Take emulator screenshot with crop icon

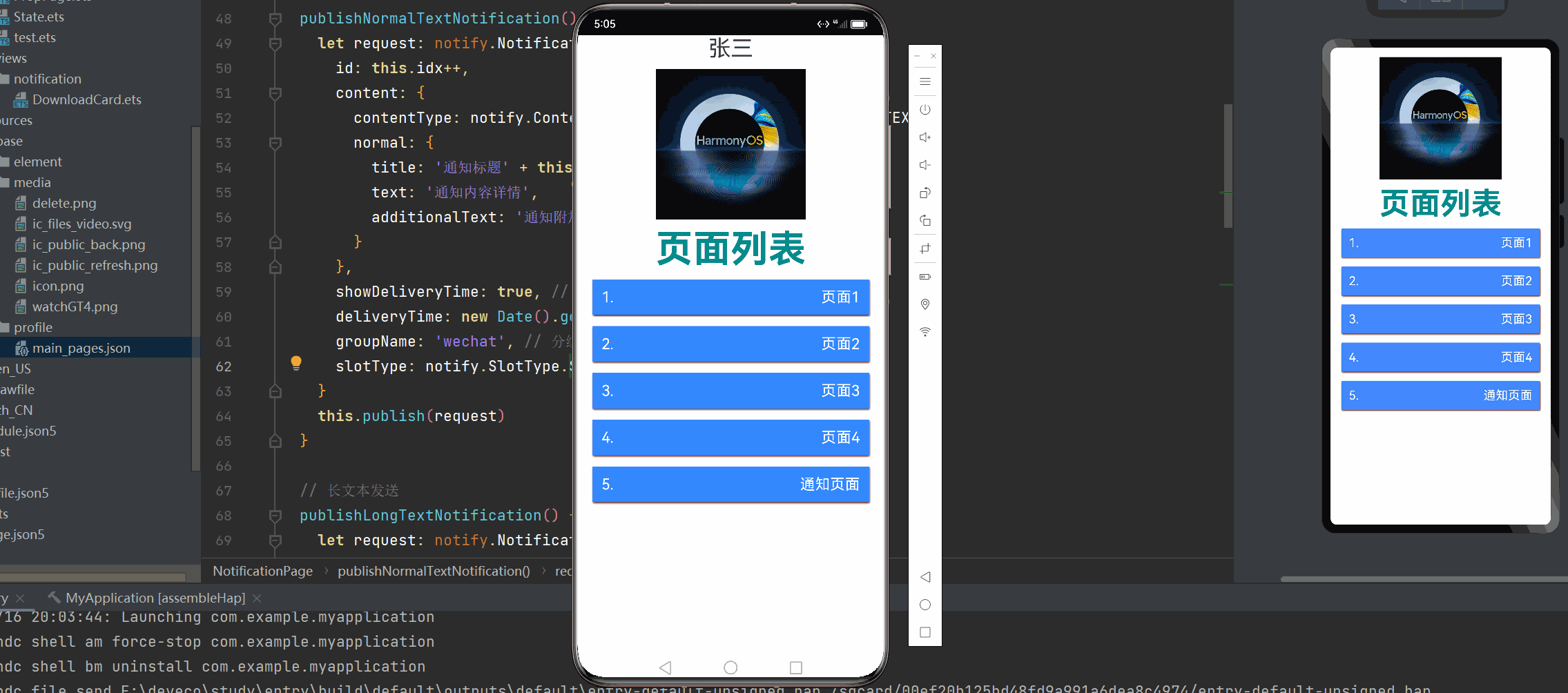[925, 248]
